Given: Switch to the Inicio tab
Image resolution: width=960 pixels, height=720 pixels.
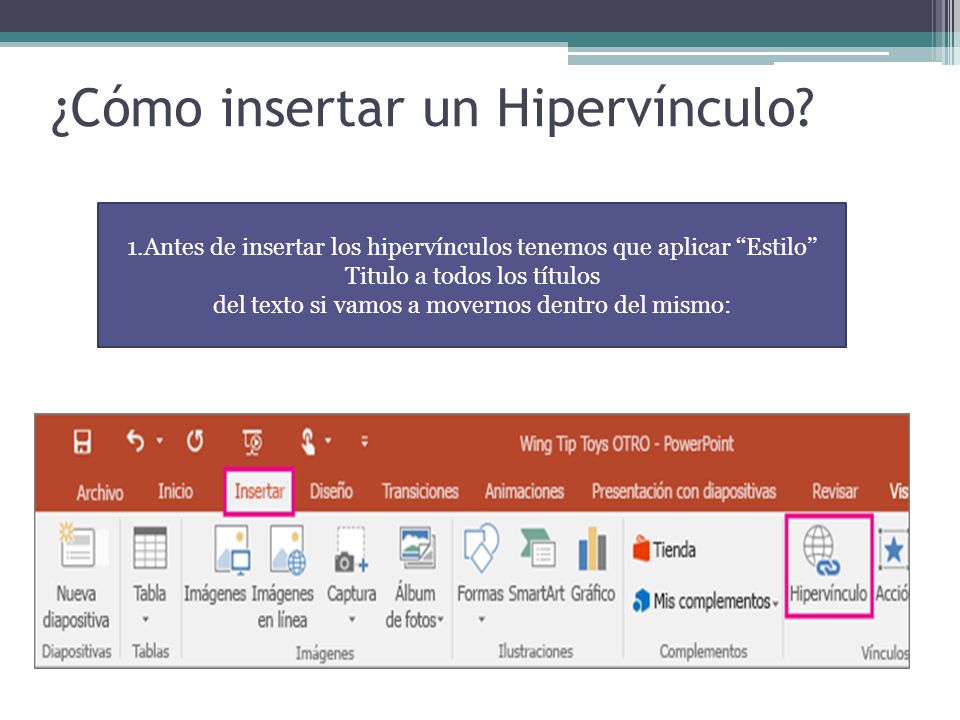Looking at the screenshot, I should [175, 491].
